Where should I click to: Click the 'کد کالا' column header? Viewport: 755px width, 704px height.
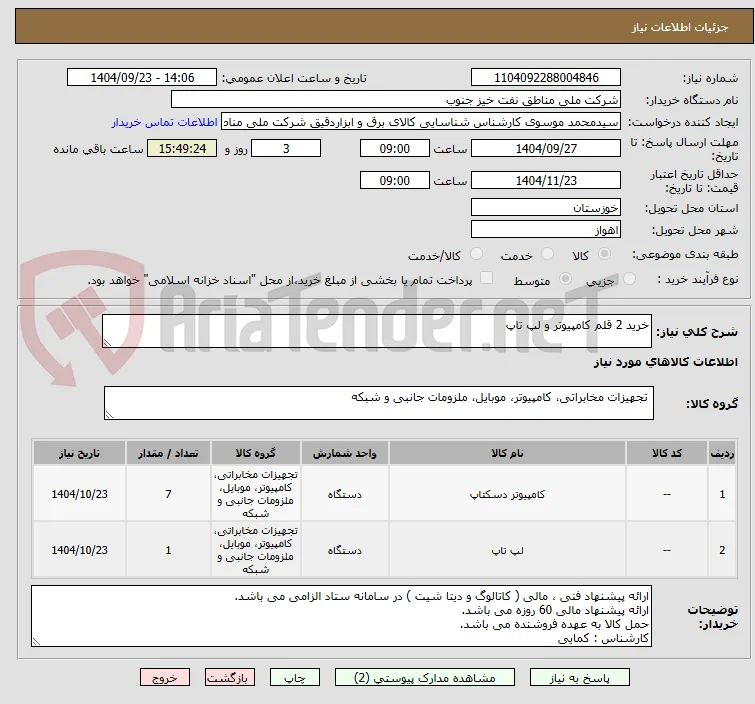point(667,453)
